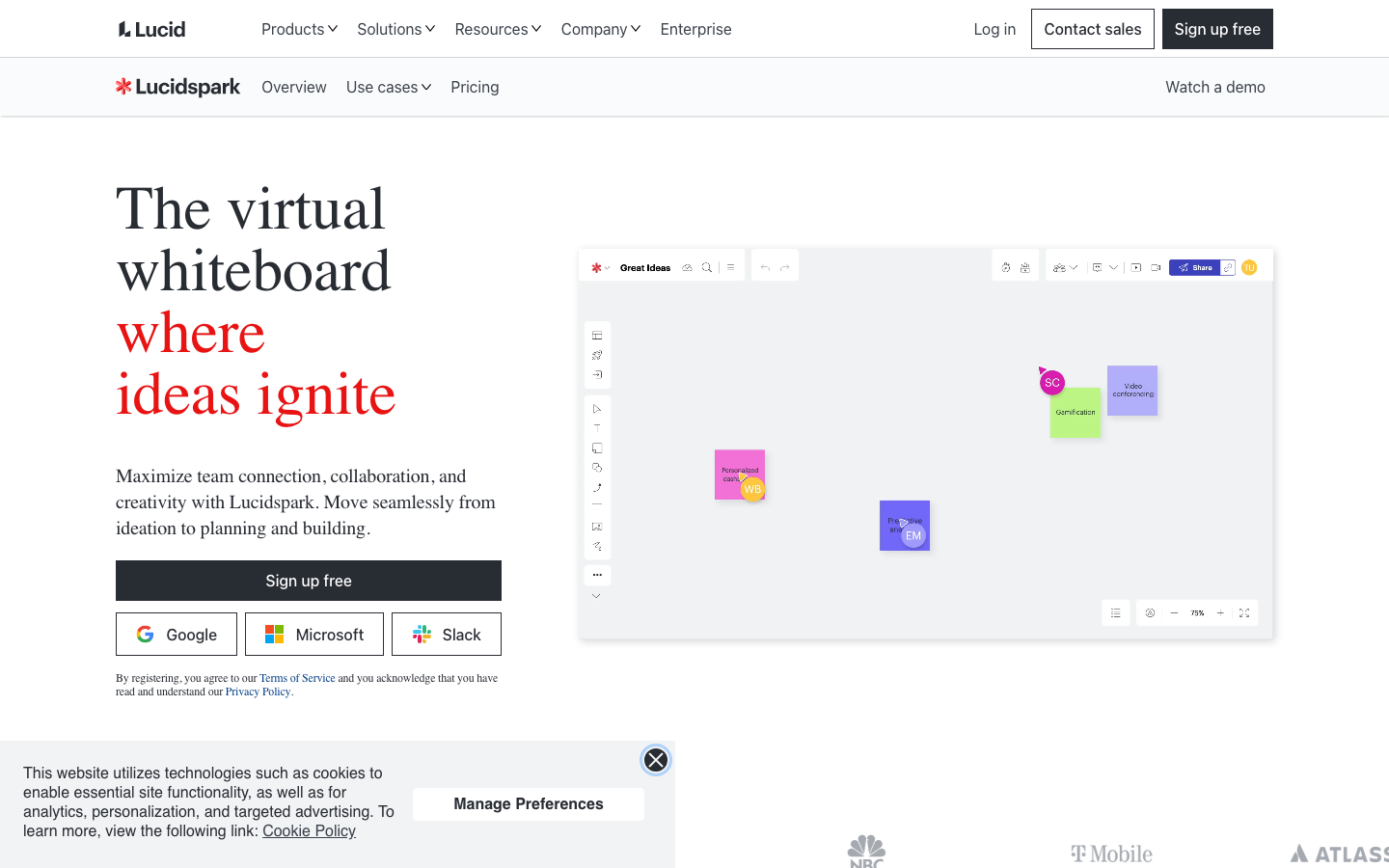Image resolution: width=1389 pixels, height=868 pixels.
Task: Select the text tool
Action: [597, 427]
